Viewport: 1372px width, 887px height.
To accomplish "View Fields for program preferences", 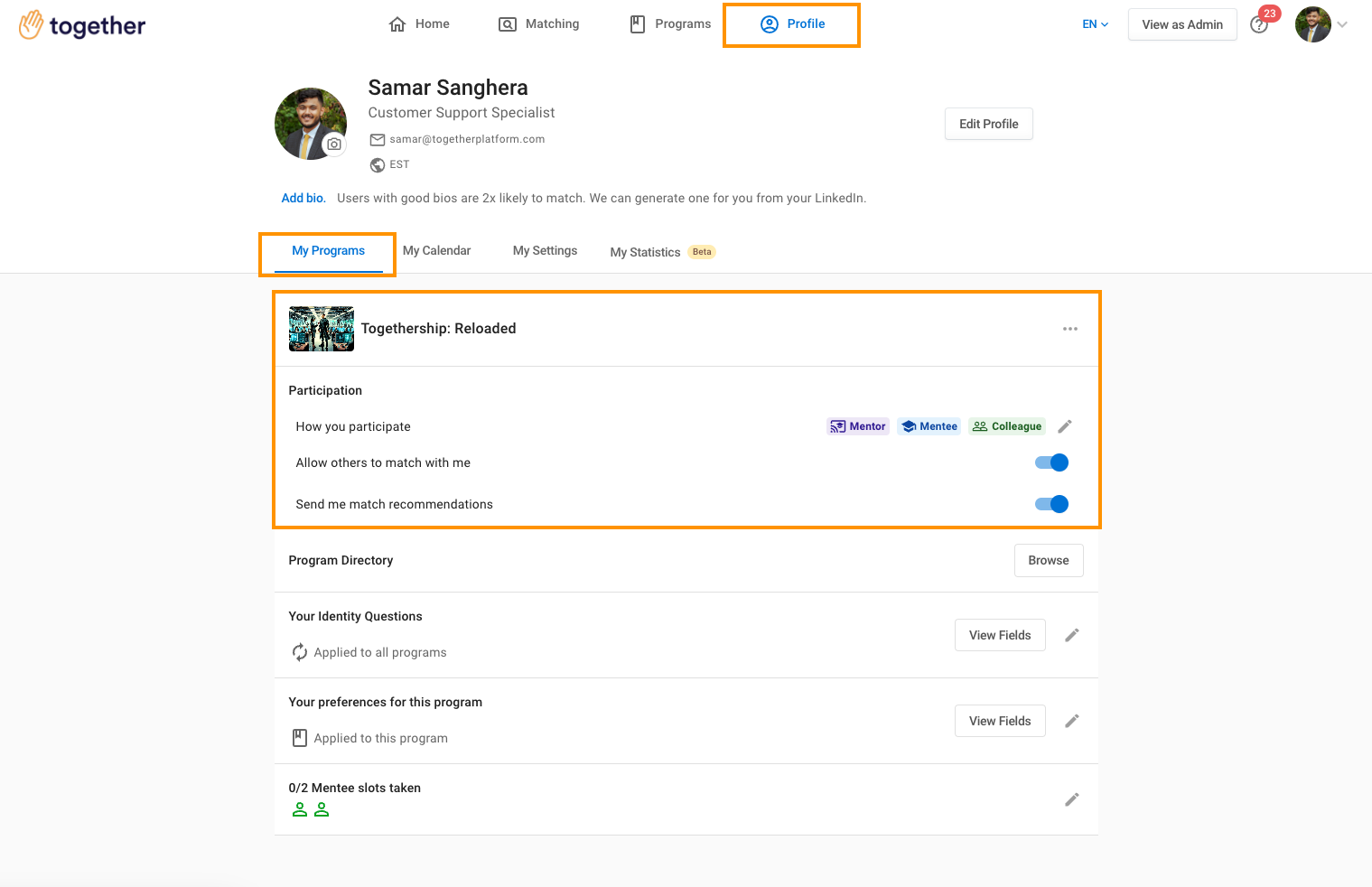I will 1000,721.
